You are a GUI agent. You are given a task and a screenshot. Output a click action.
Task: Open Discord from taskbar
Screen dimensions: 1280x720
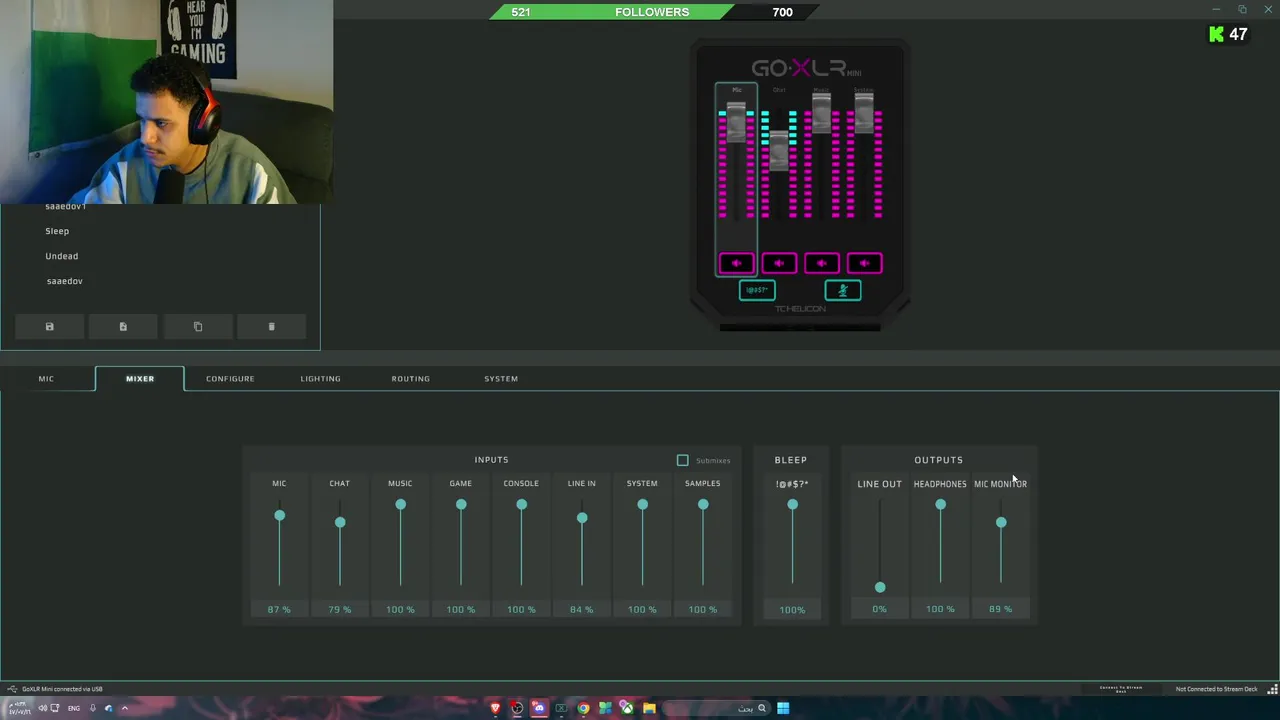[x=539, y=708]
